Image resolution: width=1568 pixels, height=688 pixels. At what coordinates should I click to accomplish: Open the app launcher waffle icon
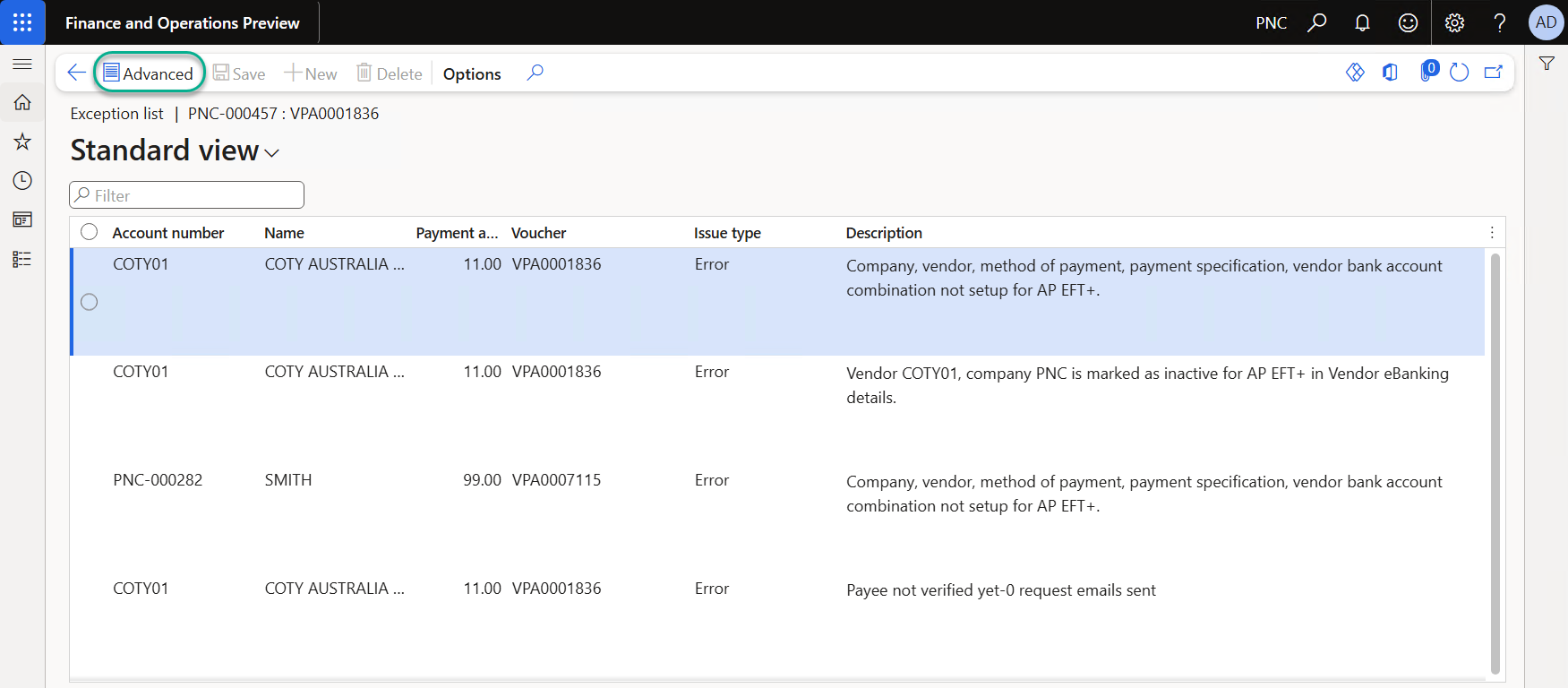22,22
